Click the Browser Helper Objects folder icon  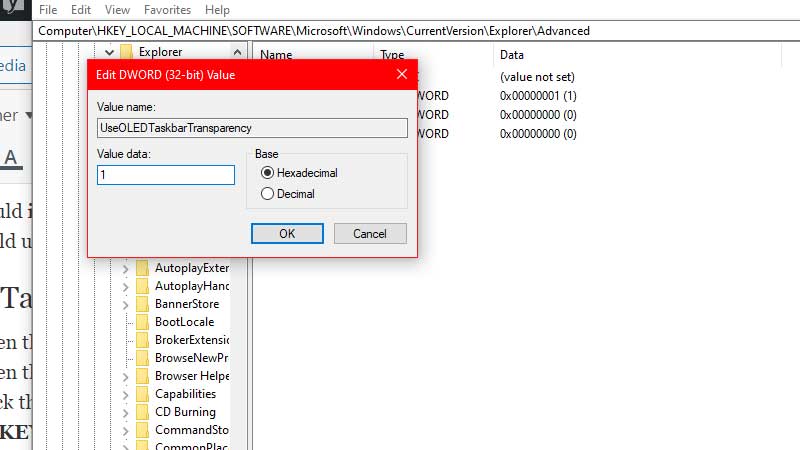click(143, 376)
